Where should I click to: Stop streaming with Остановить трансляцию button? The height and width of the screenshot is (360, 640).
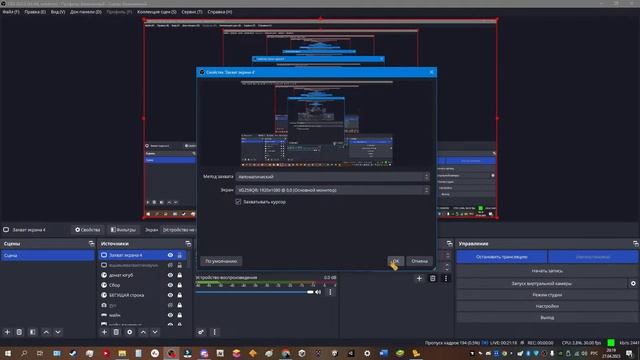pyautogui.click(x=502, y=257)
